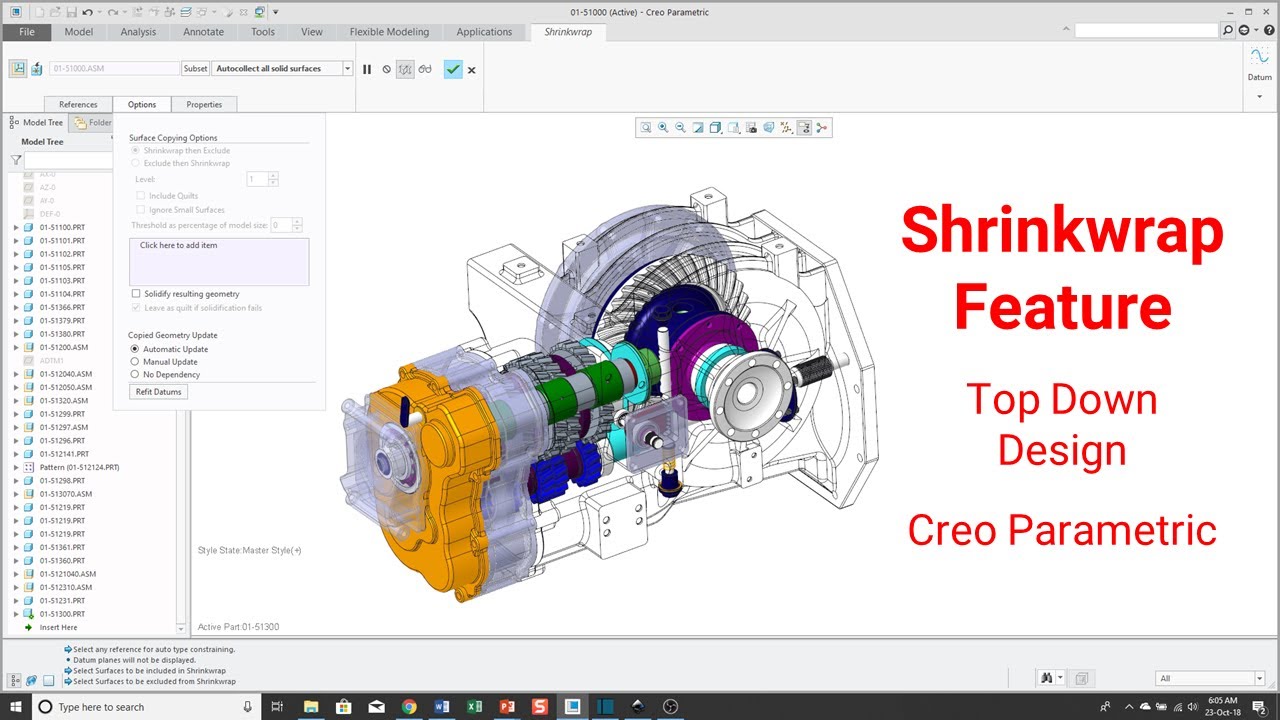Expand the Datum group dropdown arrow

tap(1259, 97)
